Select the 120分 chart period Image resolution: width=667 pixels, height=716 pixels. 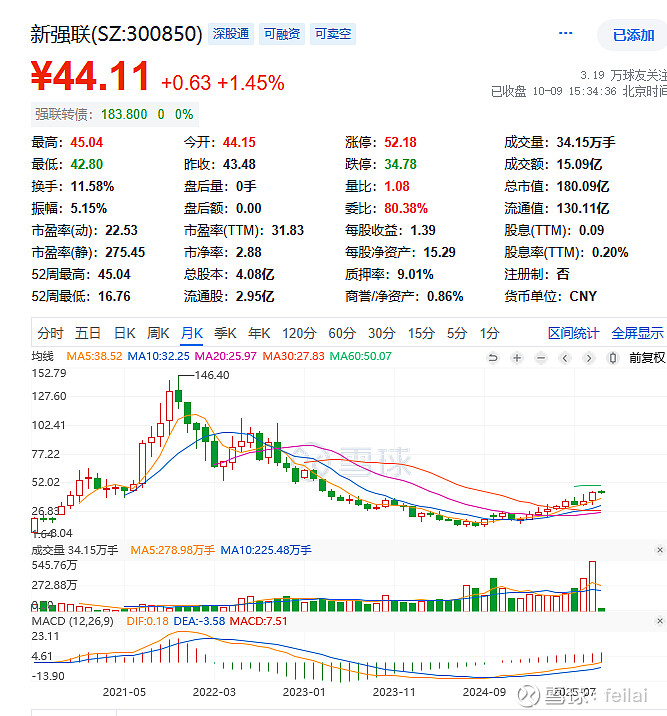pyautogui.click(x=299, y=333)
